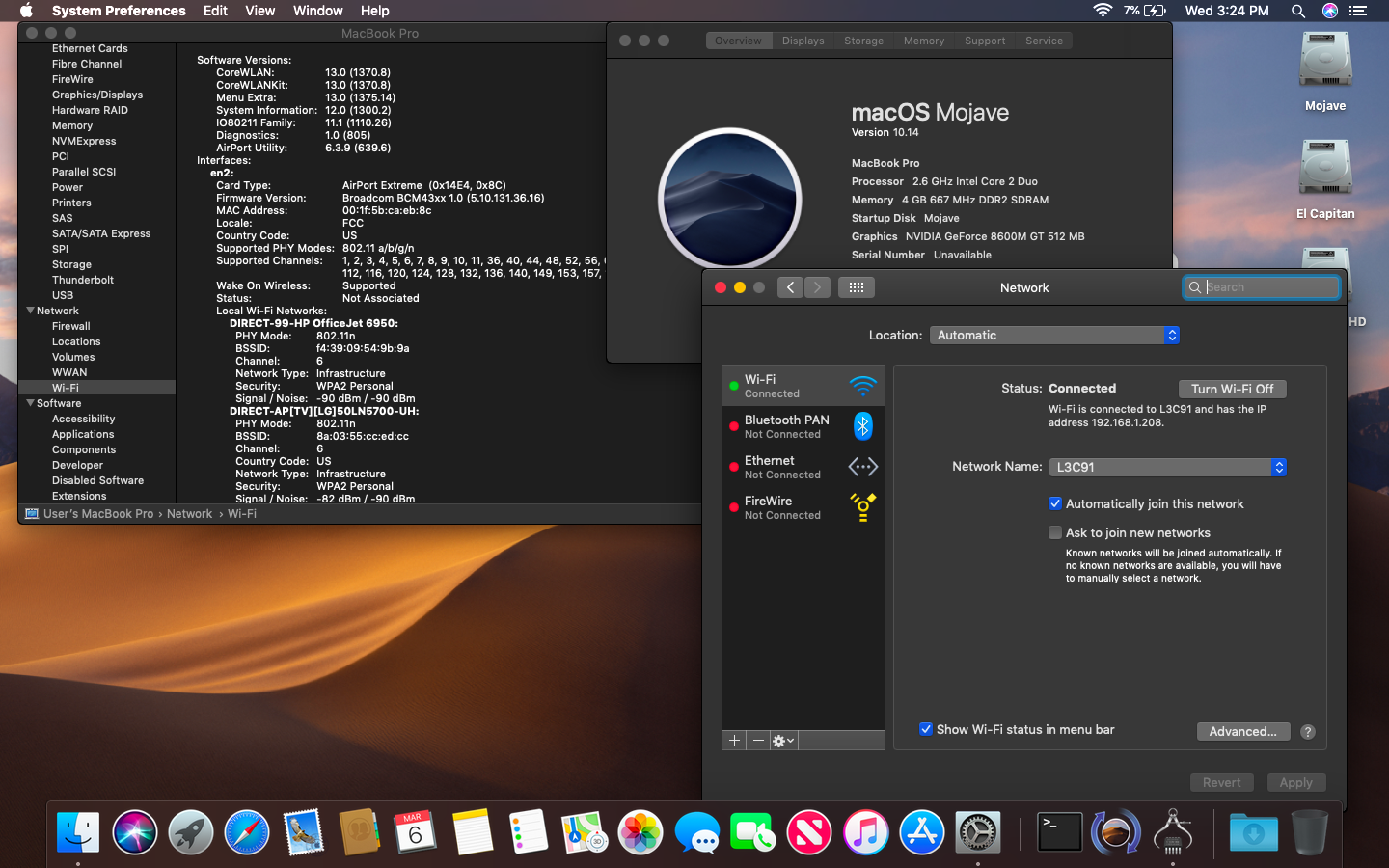Open iTunes music icon in Dock

(x=865, y=832)
